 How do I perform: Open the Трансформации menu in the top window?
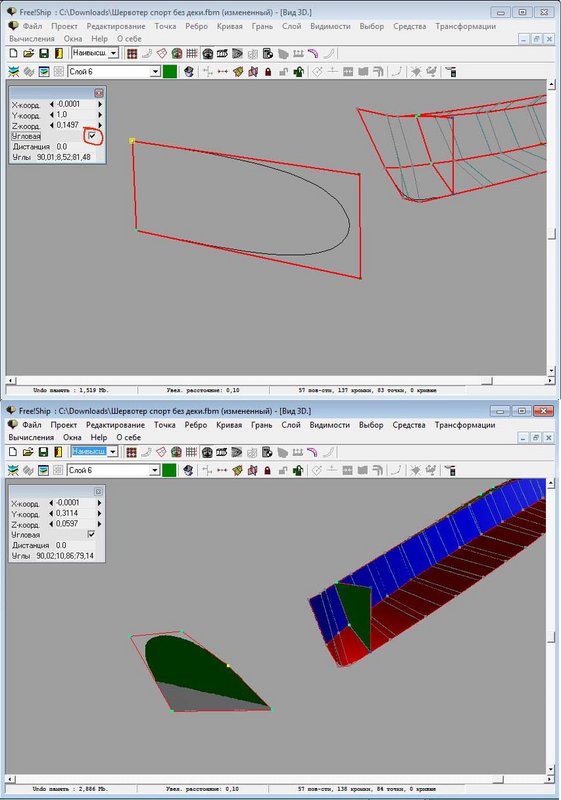[x=465, y=26]
